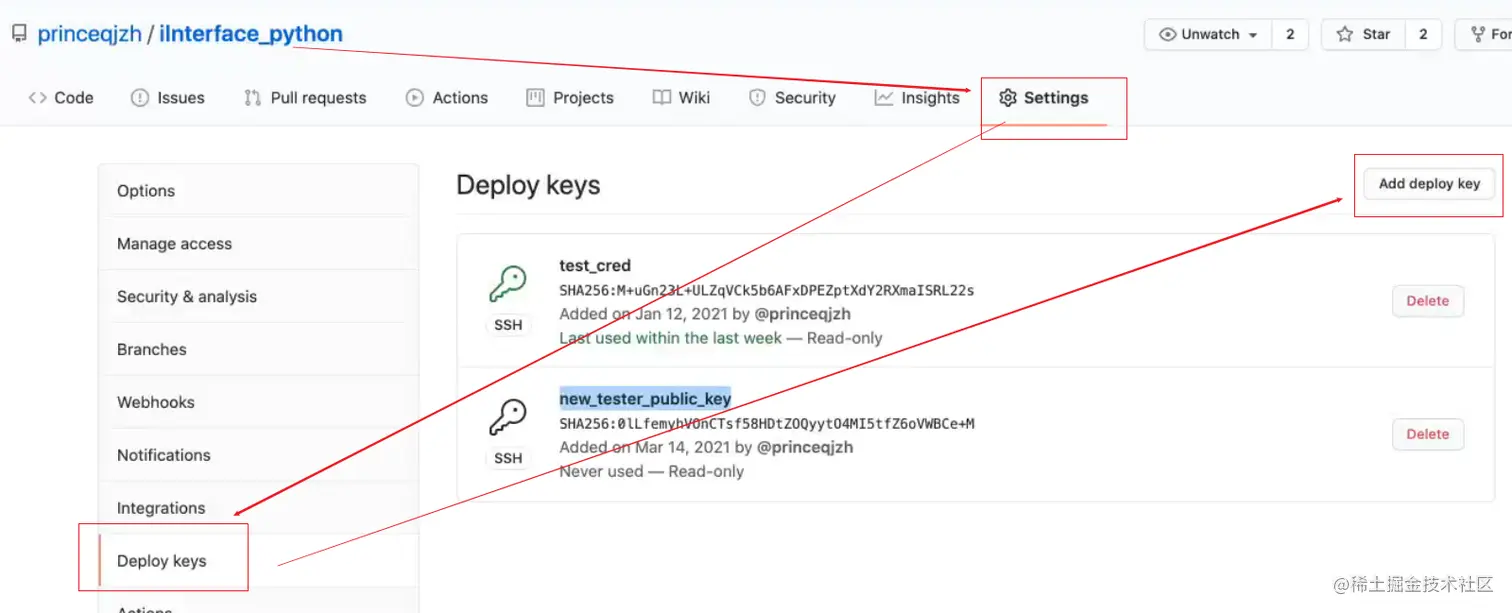
Task: Open Integrations settings
Action: tap(258, 508)
